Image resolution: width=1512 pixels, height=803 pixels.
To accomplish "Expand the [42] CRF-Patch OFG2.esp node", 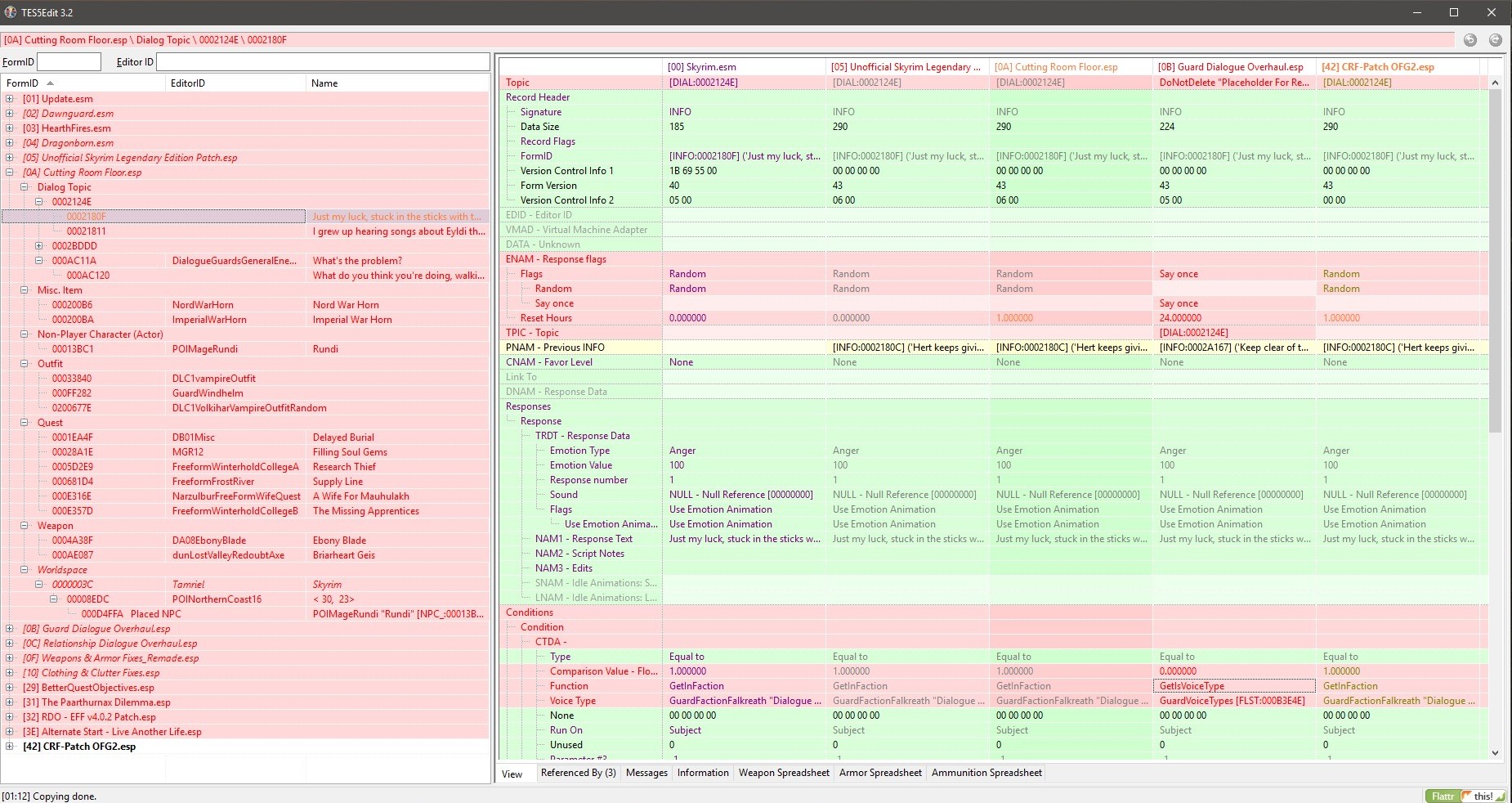I will pos(10,747).
